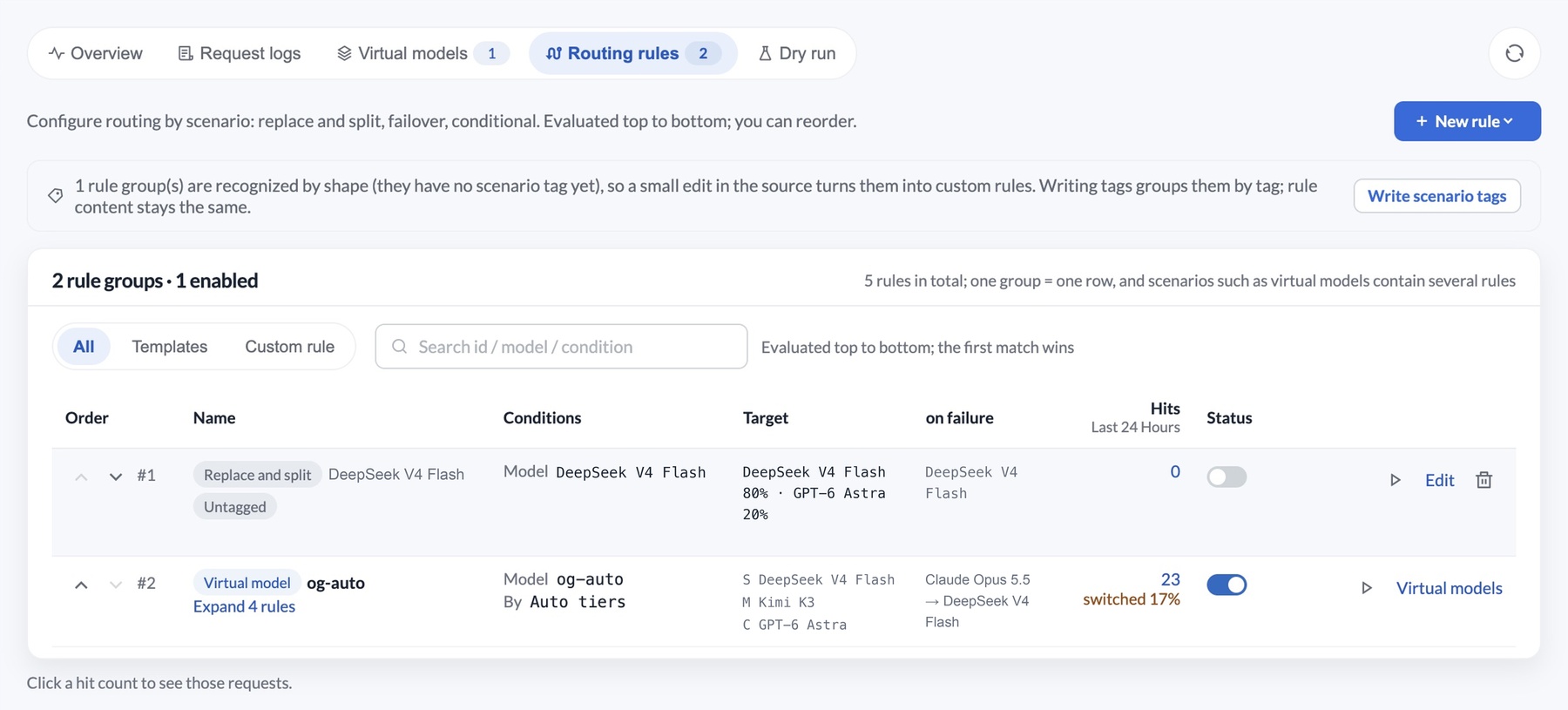Click Write scenario tags button

click(1436, 196)
